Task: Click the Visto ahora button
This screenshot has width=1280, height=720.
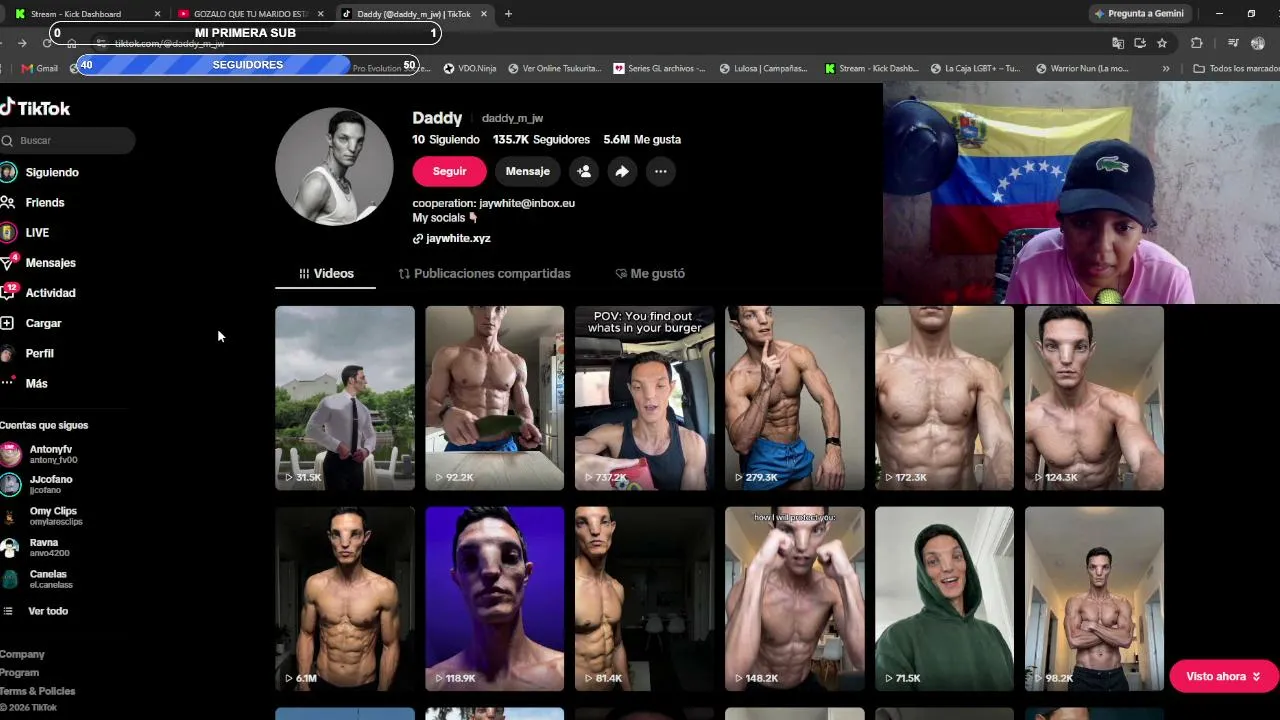Action: (1224, 676)
